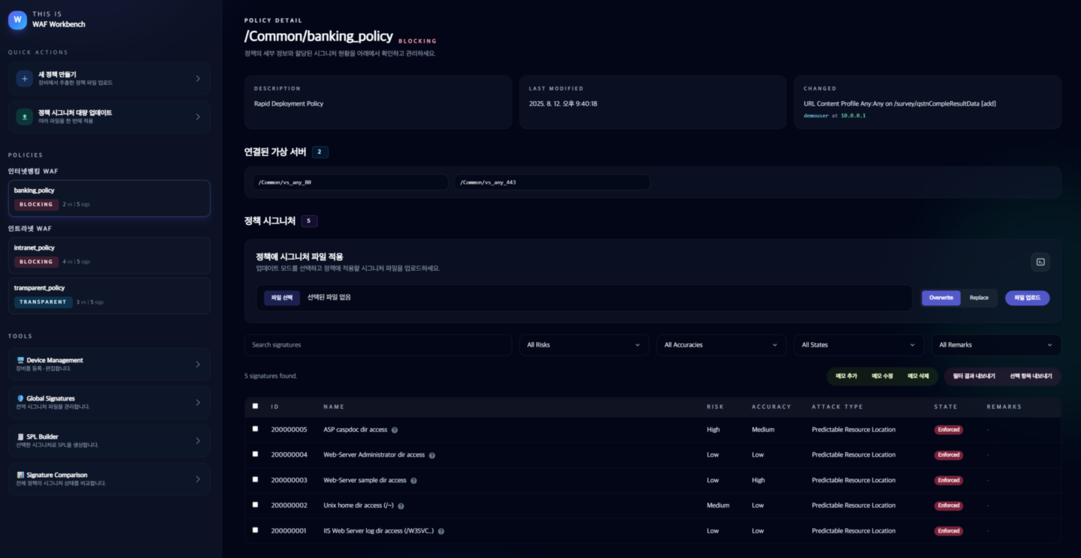Click the 파일 선택 file choose button
Viewport: 1081px width, 558px height.
282,298
